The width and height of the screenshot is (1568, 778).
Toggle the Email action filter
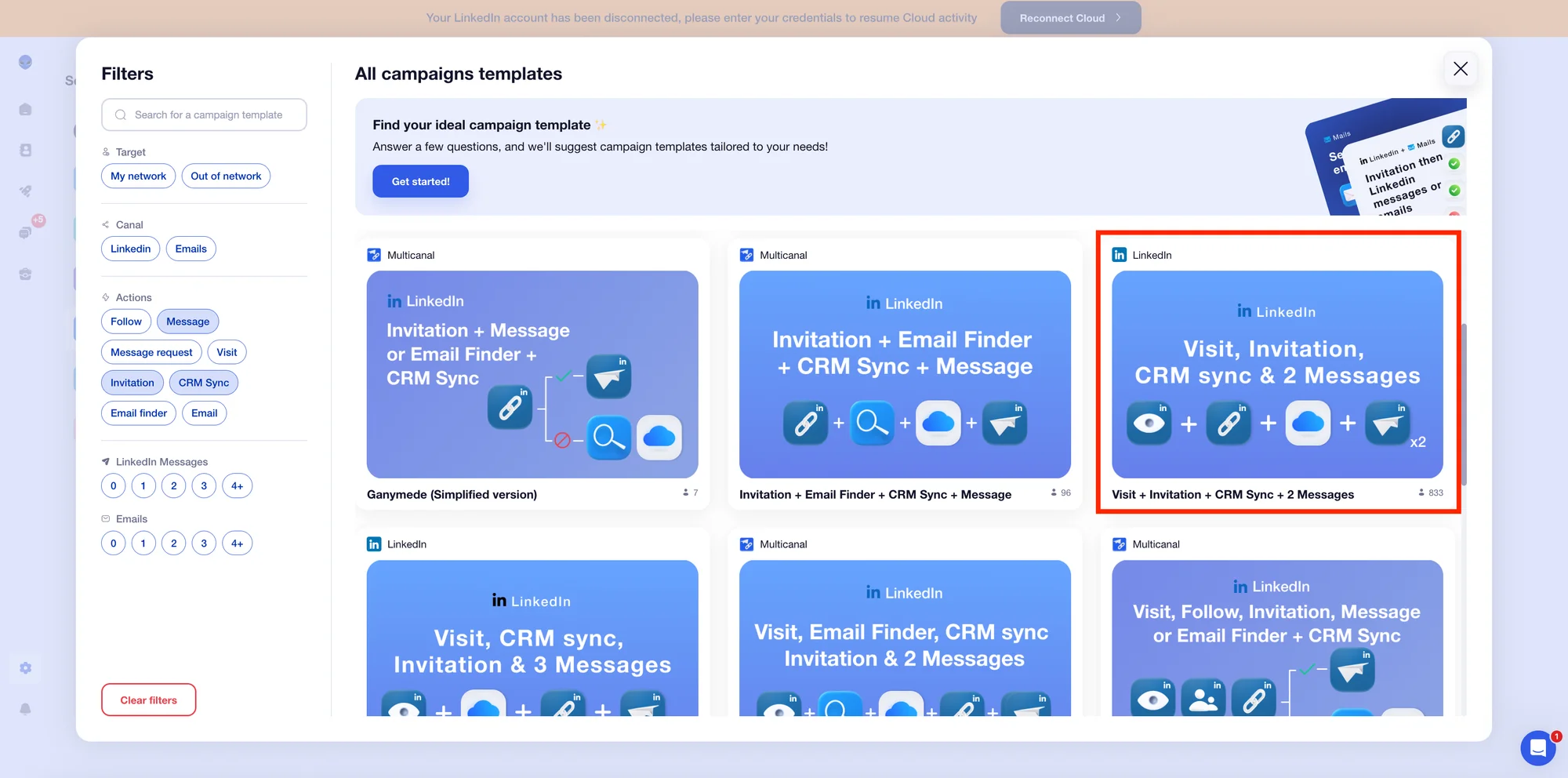(204, 413)
